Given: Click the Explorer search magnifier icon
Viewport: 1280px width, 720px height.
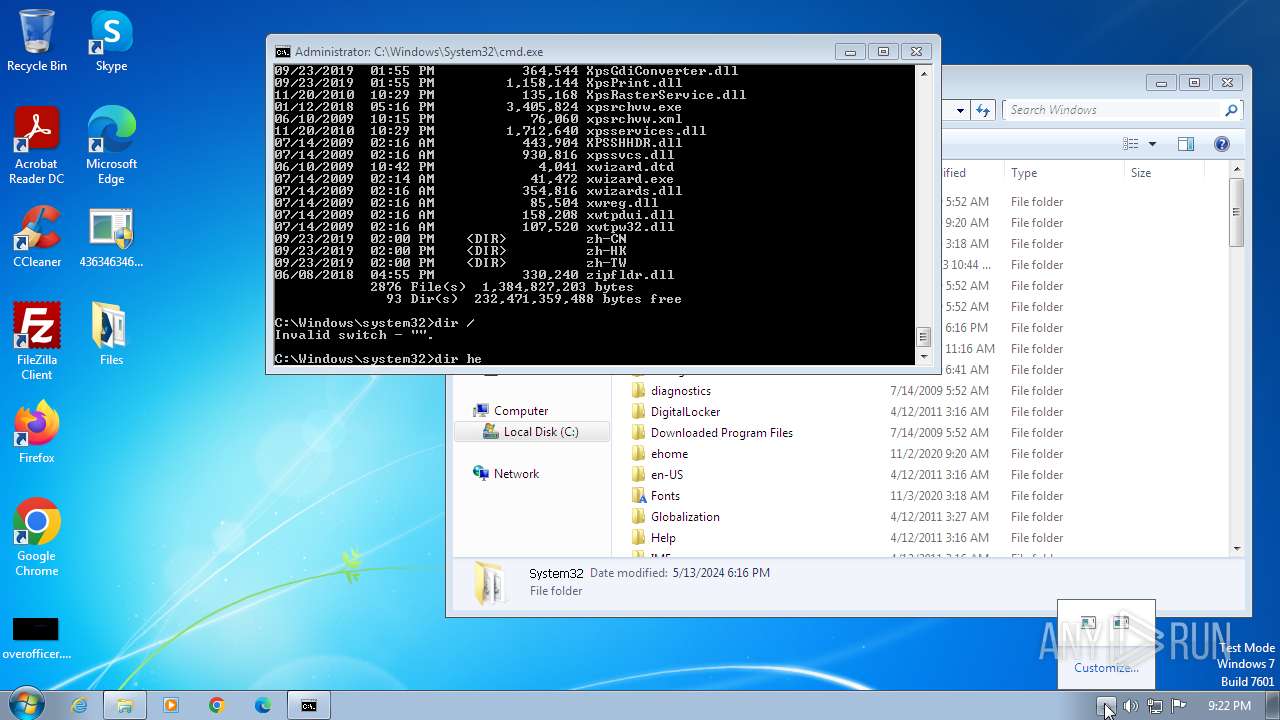Looking at the screenshot, I should [1231, 110].
